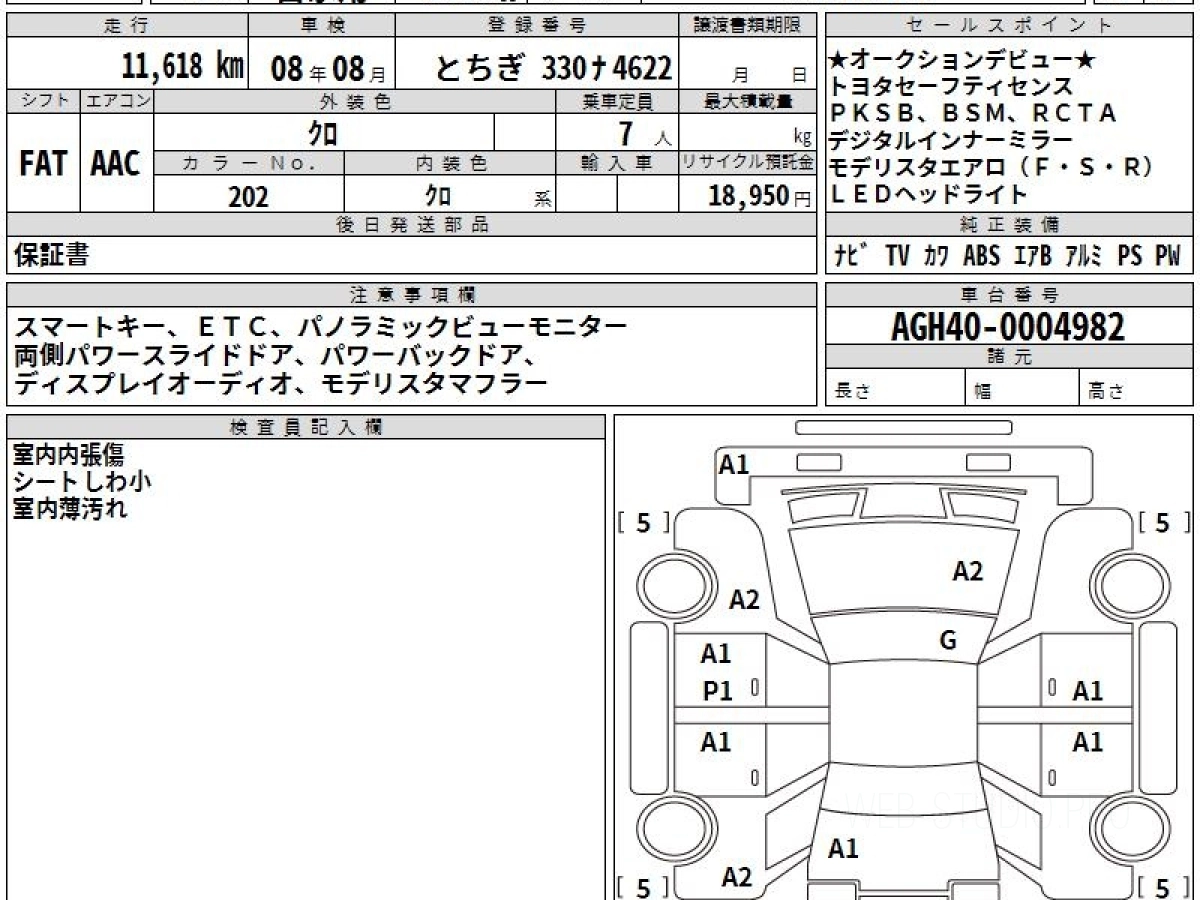The width and height of the screenshot is (1200, 900).
Task: Click color number 202
Action: pos(248,196)
